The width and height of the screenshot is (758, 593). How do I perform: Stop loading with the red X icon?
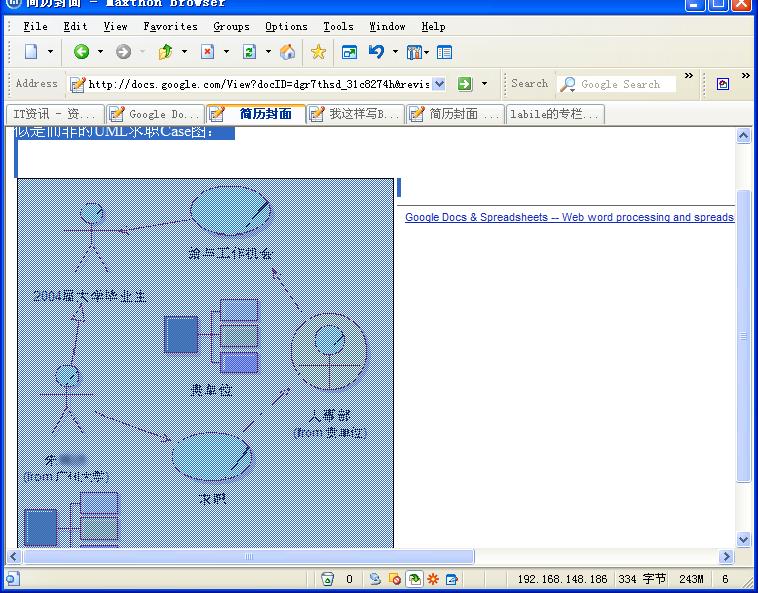(x=207, y=52)
